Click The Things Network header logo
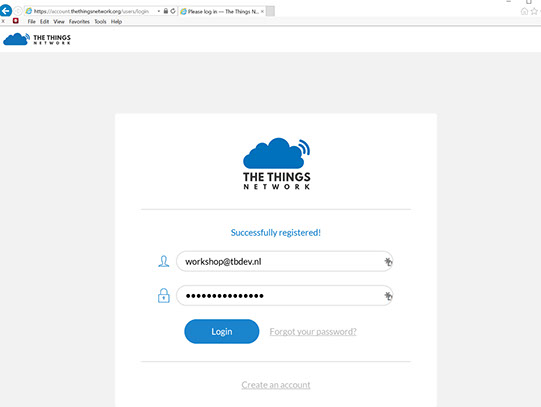Image resolution: width=541 pixels, height=407 pixels. (37, 39)
